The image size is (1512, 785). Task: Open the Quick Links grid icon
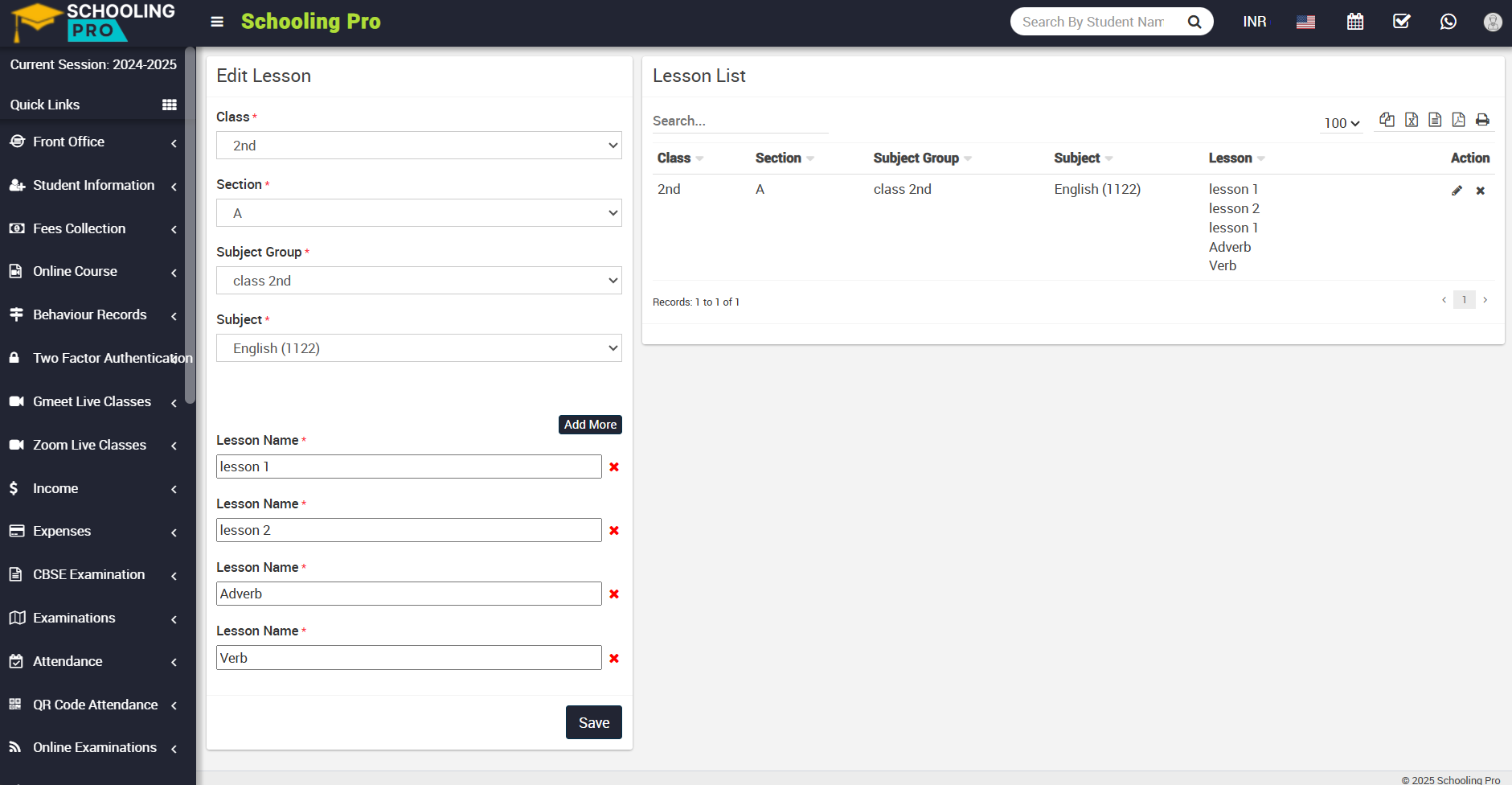pyautogui.click(x=170, y=105)
